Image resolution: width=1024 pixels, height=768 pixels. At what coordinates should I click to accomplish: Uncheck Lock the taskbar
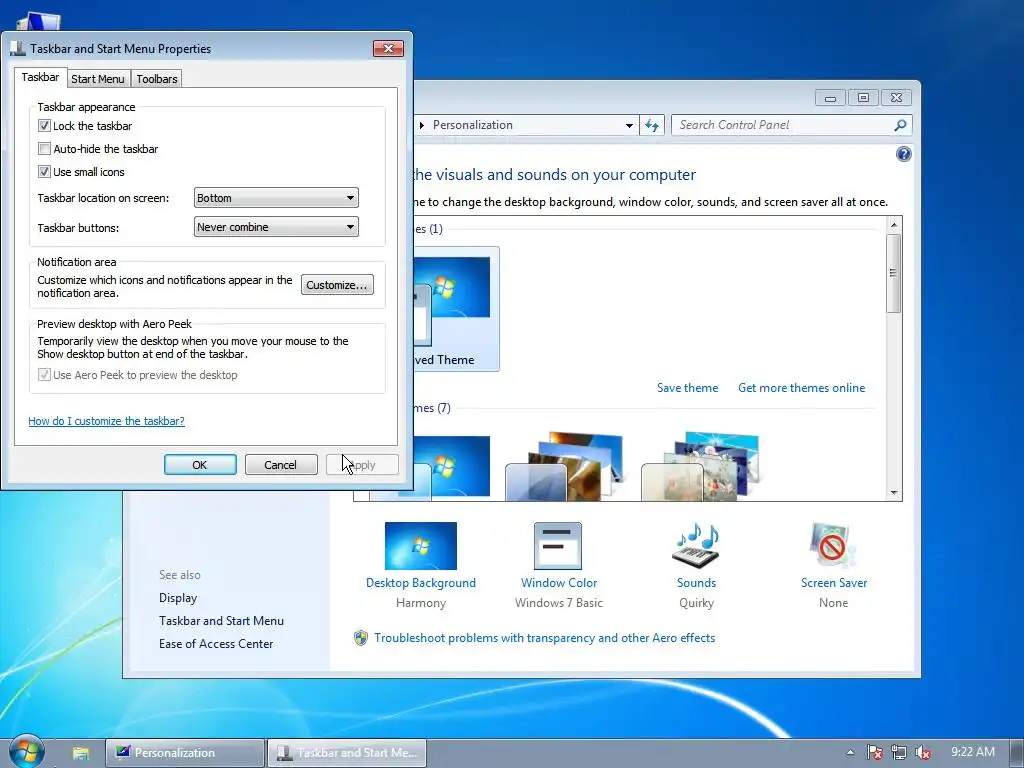pyautogui.click(x=44, y=125)
